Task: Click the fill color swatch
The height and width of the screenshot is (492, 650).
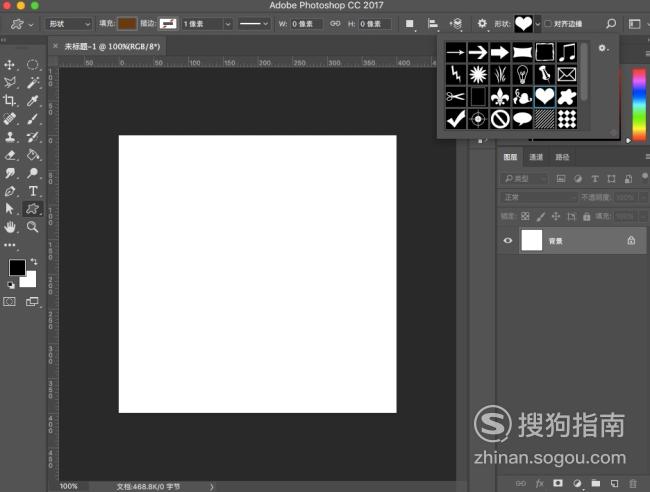Action: (x=127, y=24)
